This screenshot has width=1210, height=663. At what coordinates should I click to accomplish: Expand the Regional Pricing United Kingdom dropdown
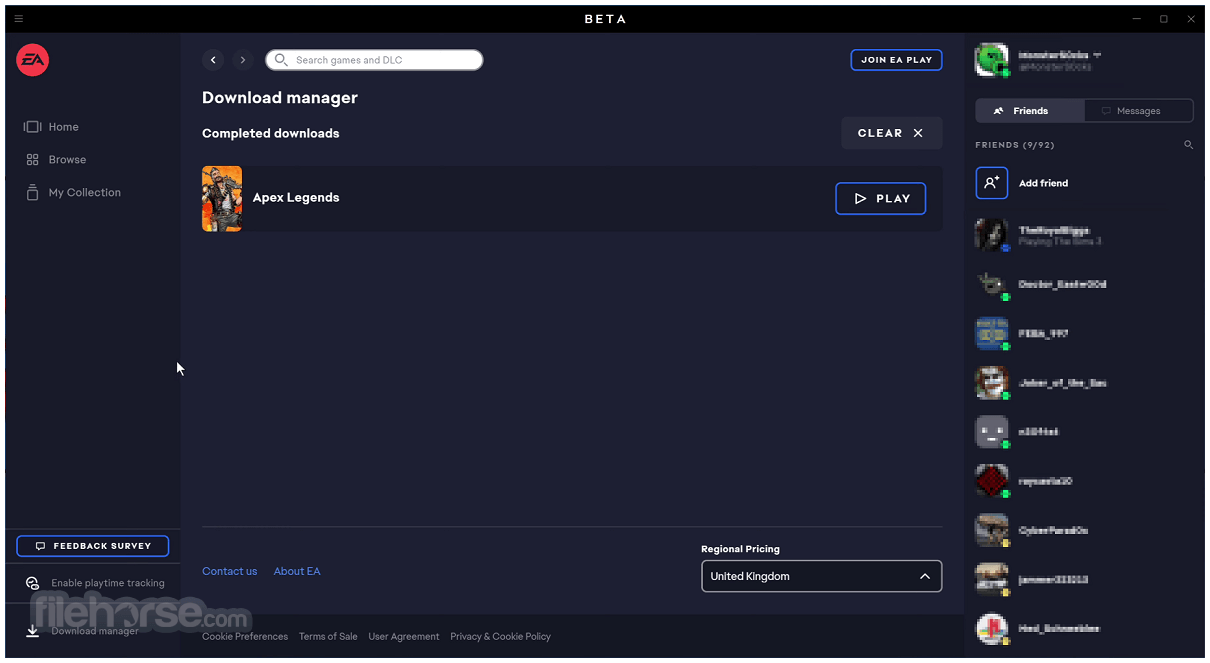click(821, 576)
